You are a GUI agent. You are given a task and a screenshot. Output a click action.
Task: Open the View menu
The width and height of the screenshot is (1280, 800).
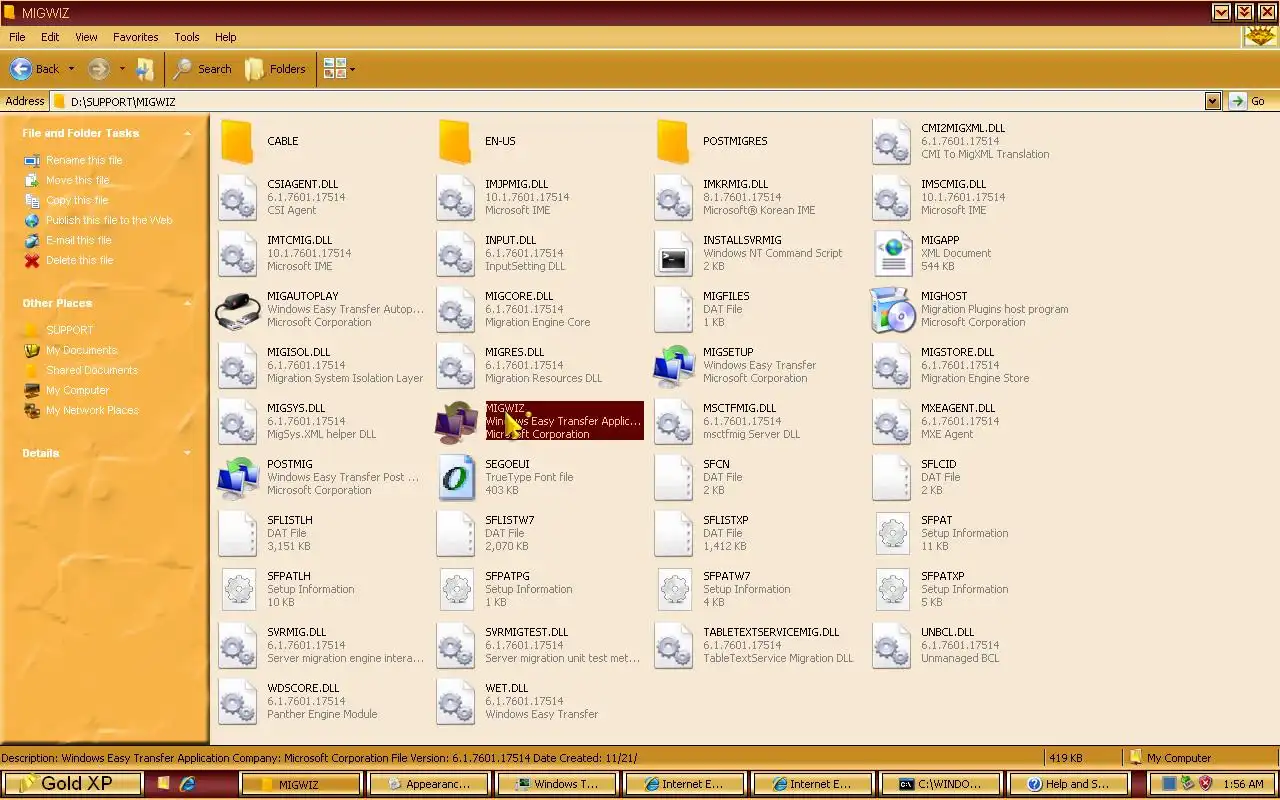click(x=86, y=37)
